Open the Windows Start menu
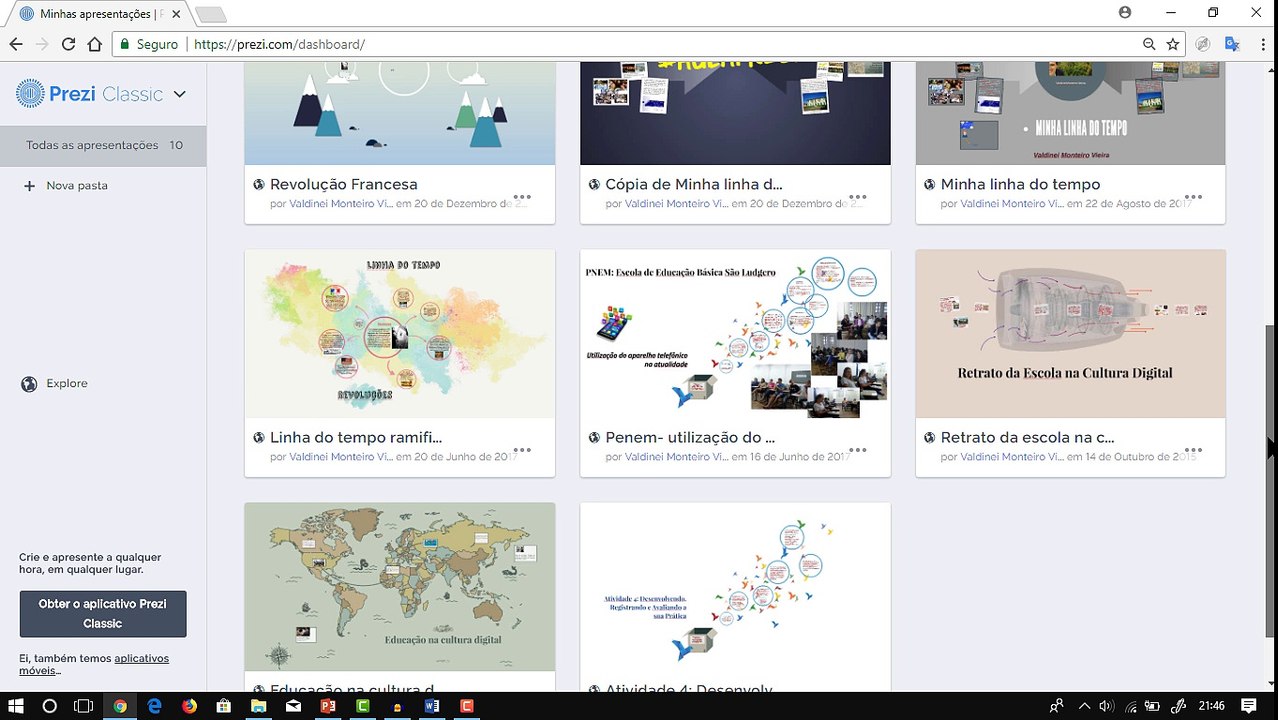Viewport: 1278px width, 720px height. 16,706
